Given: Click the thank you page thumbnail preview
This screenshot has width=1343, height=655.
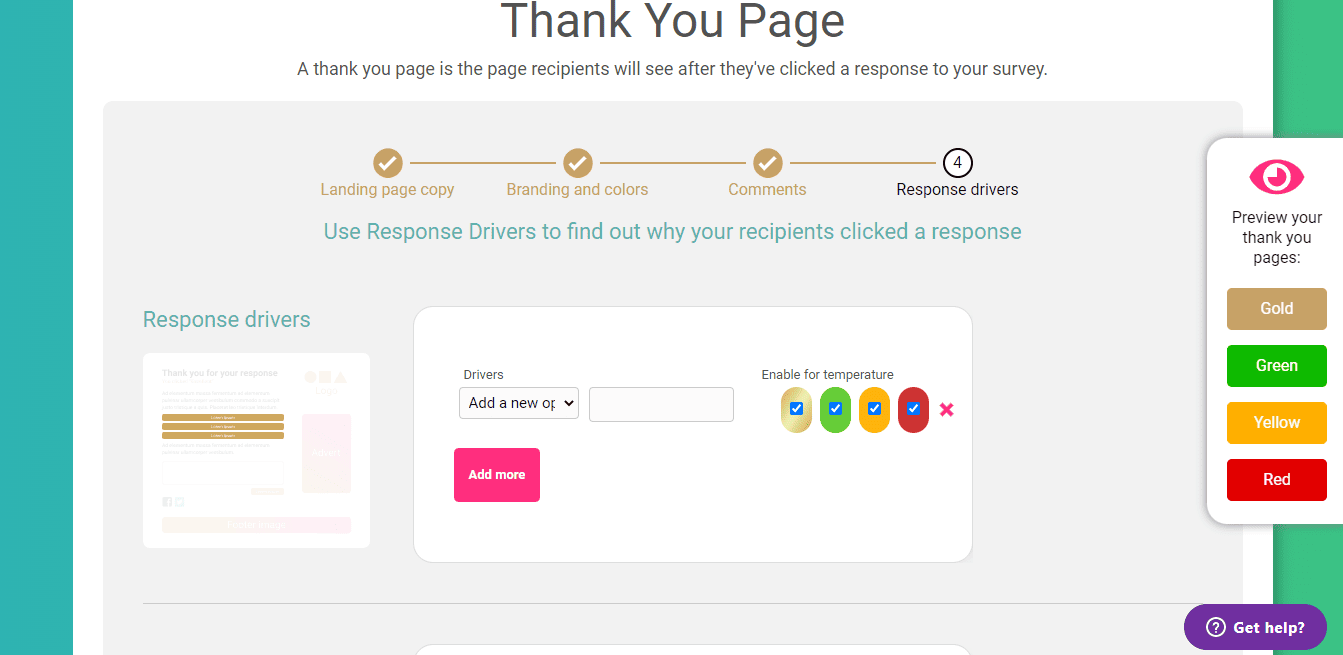Looking at the screenshot, I should point(256,450).
